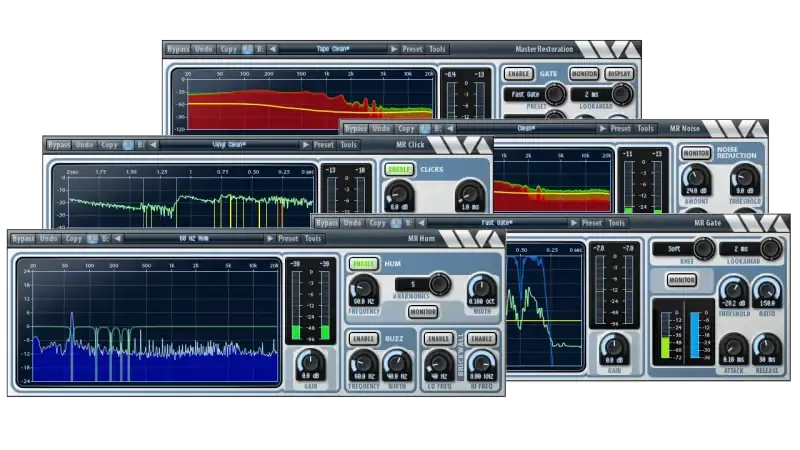Go to previous preset in MR Gate
The height and width of the screenshot is (450, 800).
pyautogui.click(x=421, y=223)
